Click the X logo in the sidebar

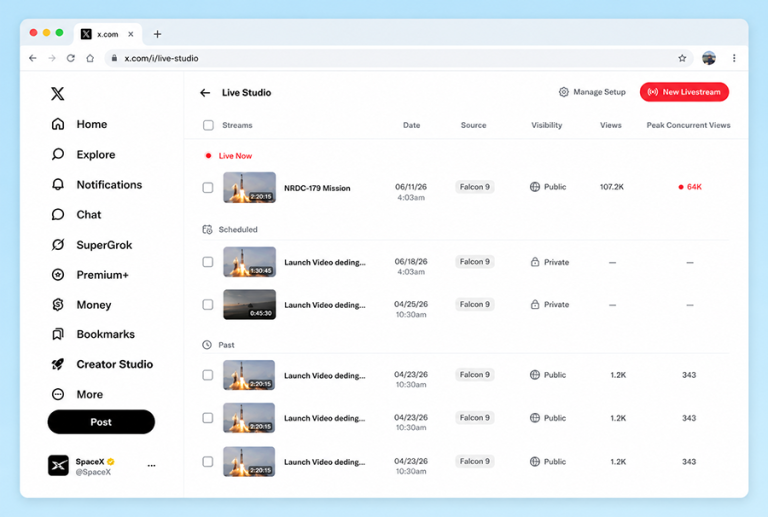tap(58, 94)
